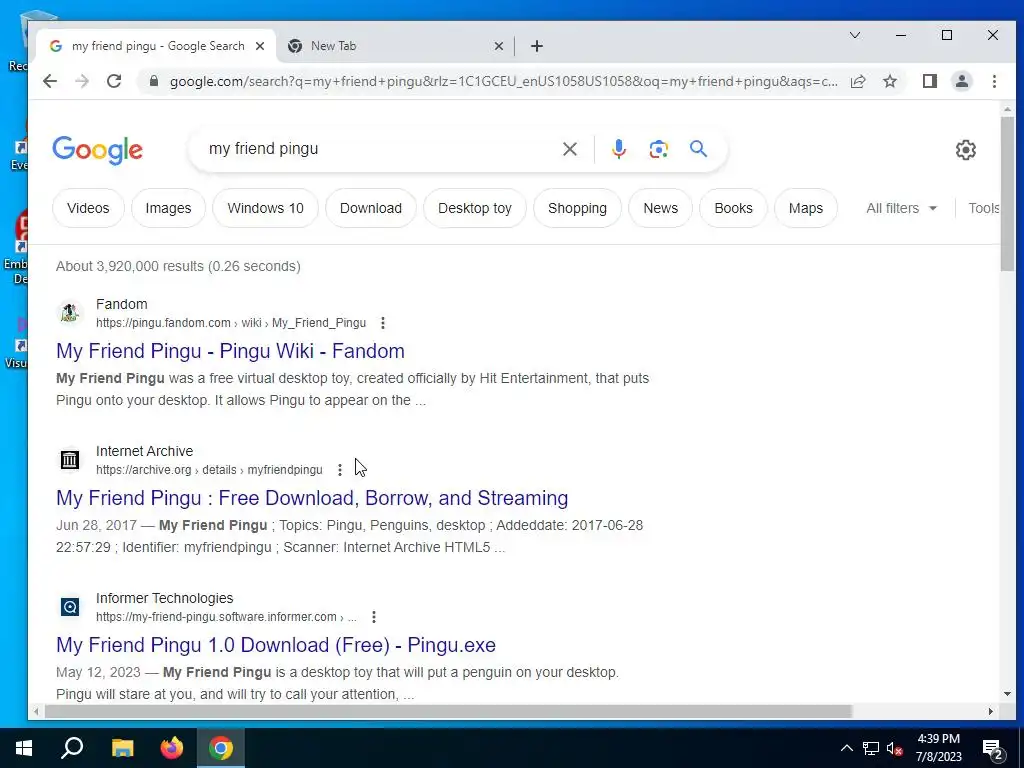
Task: Filter results by Videos
Action: tap(88, 208)
